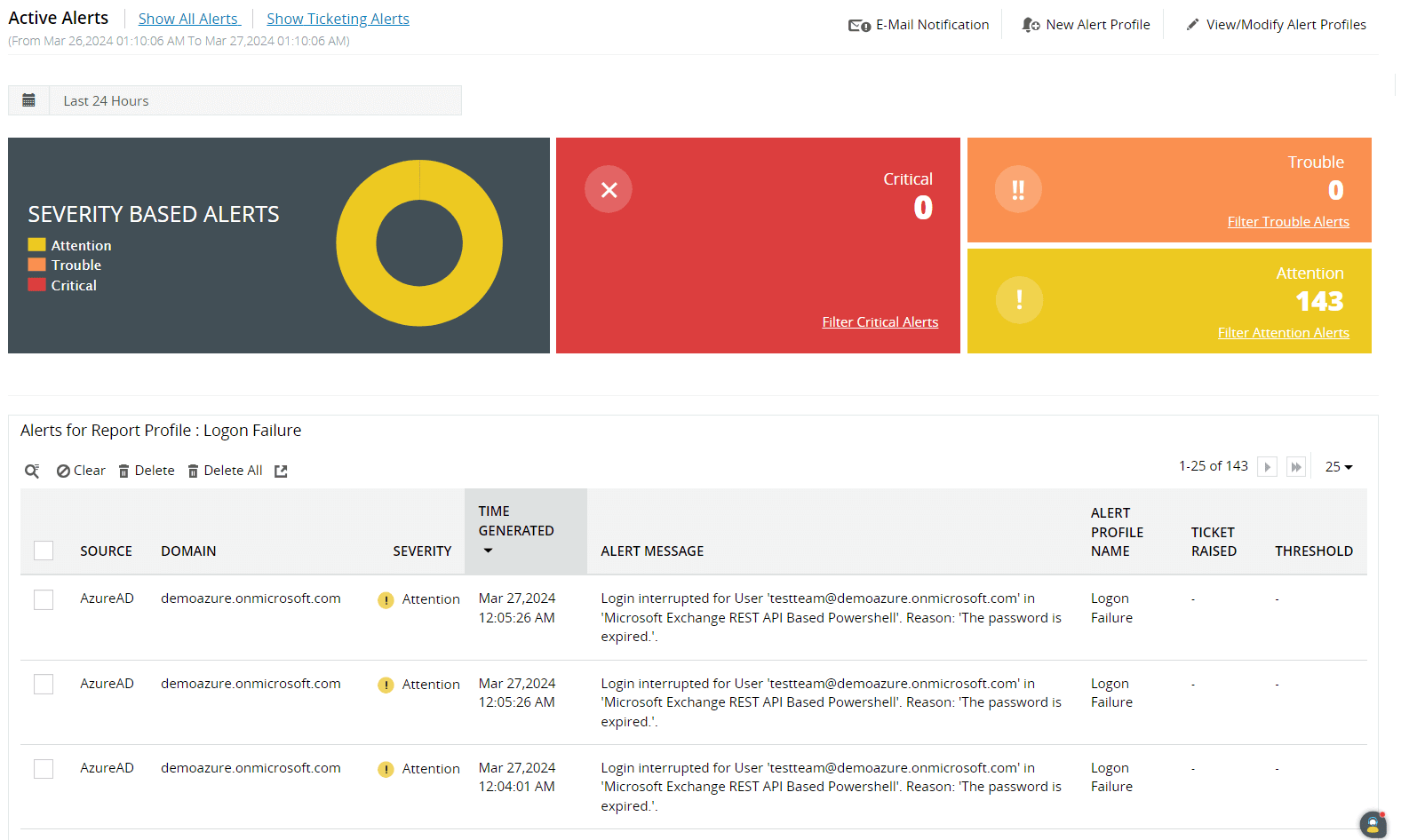The height and width of the screenshot is (840, 1401).
Task: Switch to Show Ticketing Alerts
Action: pos(338,19)
